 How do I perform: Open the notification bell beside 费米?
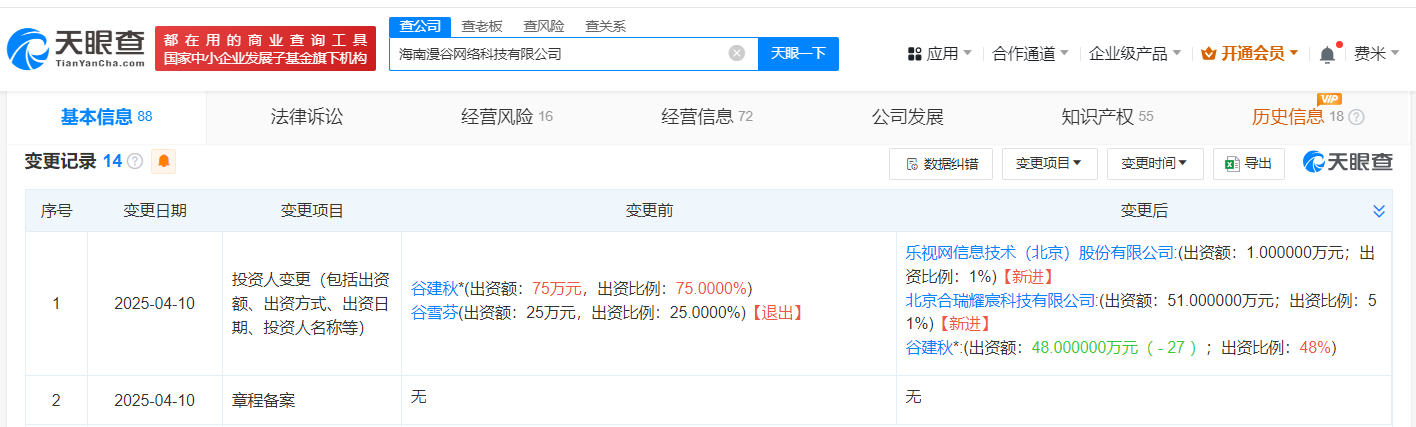point(1328,54)
